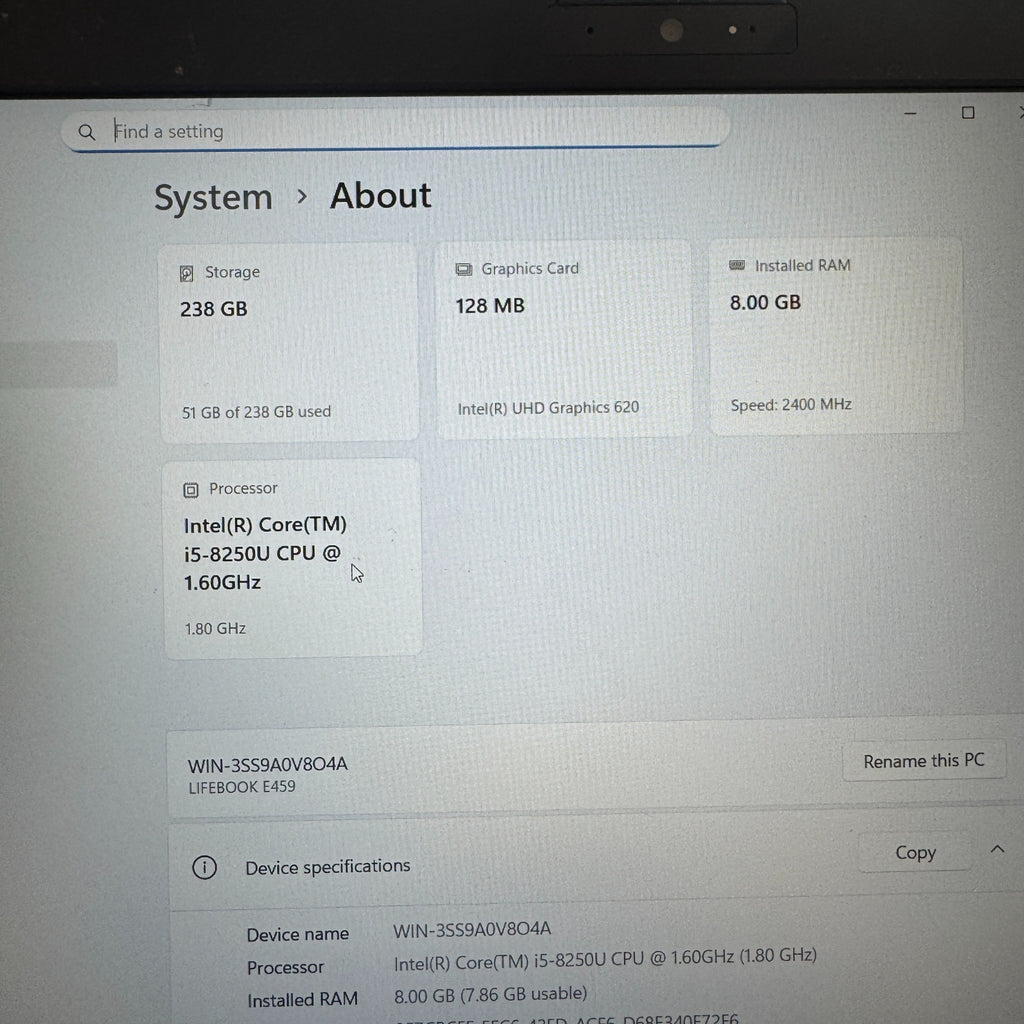Select the Intel(R) UHD Graphics 620 label
This screenshot has width=1024, height=1024.
tap(548, 408)
